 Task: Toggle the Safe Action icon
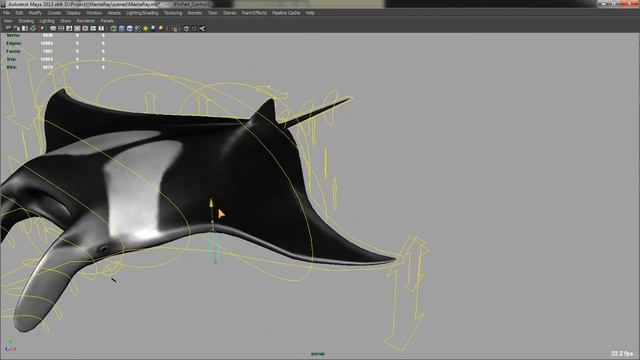point(93,29)
